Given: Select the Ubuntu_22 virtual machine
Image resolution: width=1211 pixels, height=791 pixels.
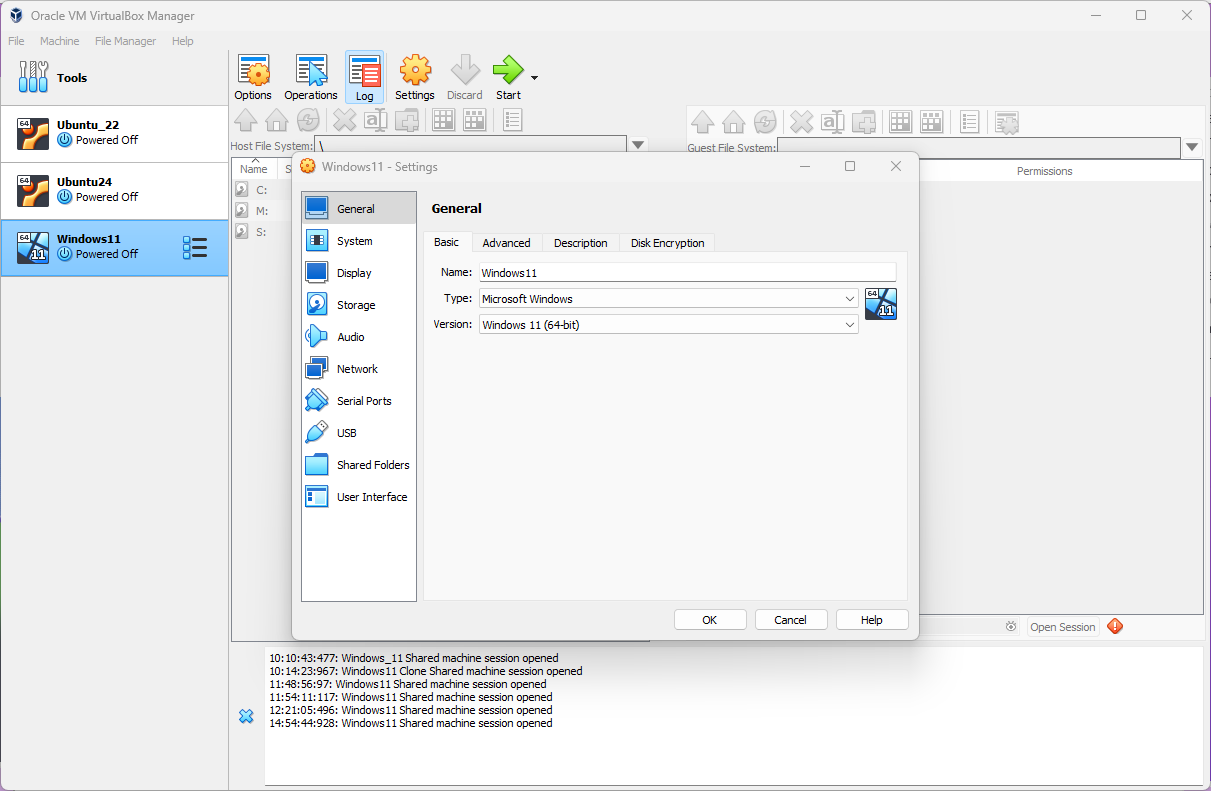Looking at the screenshot, I should [x=114, y=134].
